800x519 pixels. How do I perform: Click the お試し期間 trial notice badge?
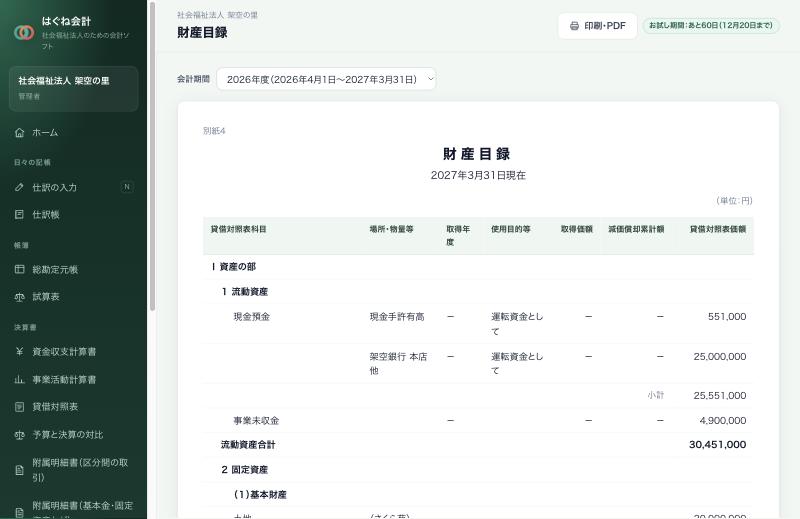[711, 26]
